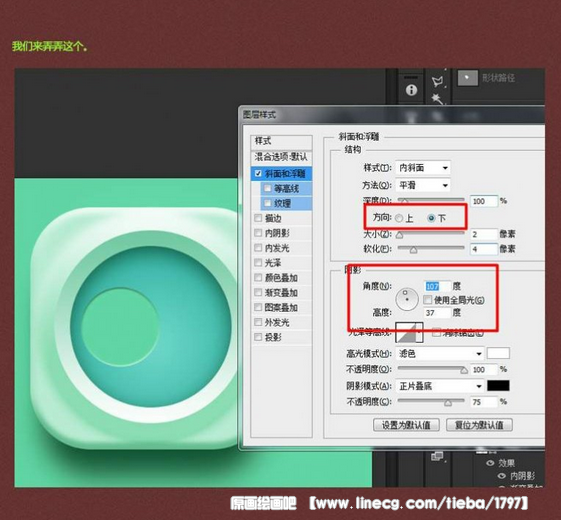Enable the 投影 checkbox
The height and width of the screenshot is (520, 561).
point(258,337)
